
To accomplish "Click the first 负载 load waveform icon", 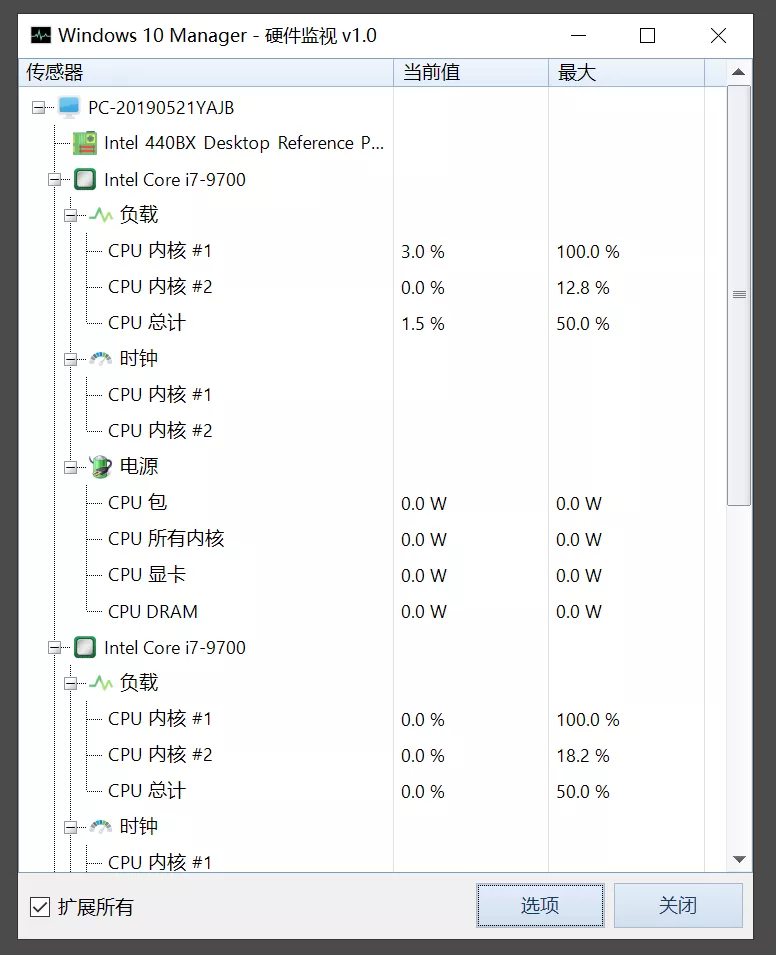I will 101,215.
